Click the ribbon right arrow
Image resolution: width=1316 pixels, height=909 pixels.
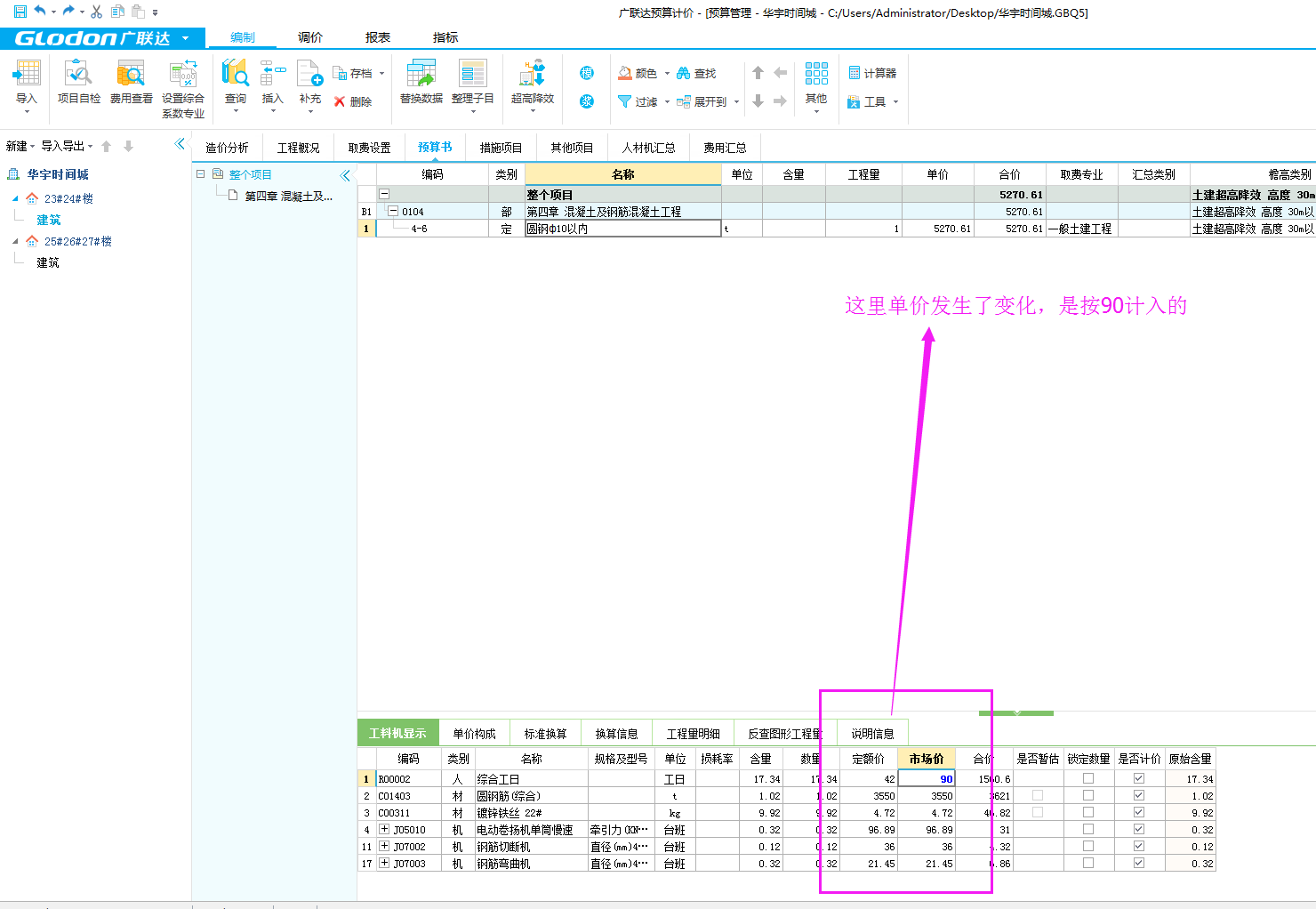pos(780,101)
